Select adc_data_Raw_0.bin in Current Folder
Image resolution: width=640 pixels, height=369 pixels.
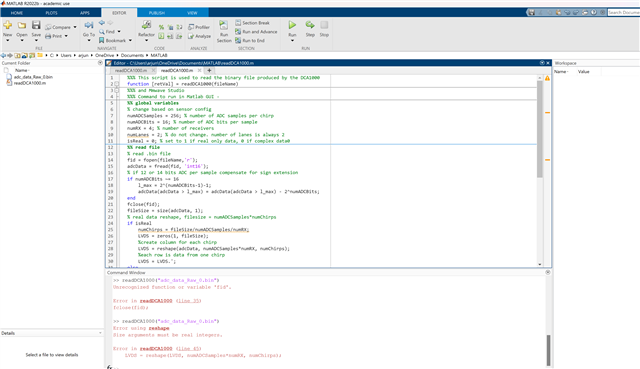tap(33, 77)
